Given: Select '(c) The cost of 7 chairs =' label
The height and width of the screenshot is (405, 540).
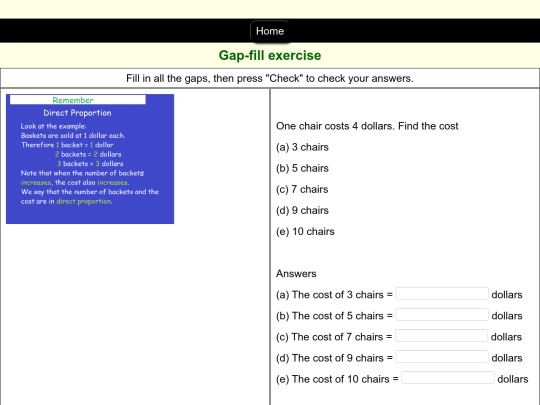Looking at the screenshot, I should pyautogui.click(x=334, y=337).
